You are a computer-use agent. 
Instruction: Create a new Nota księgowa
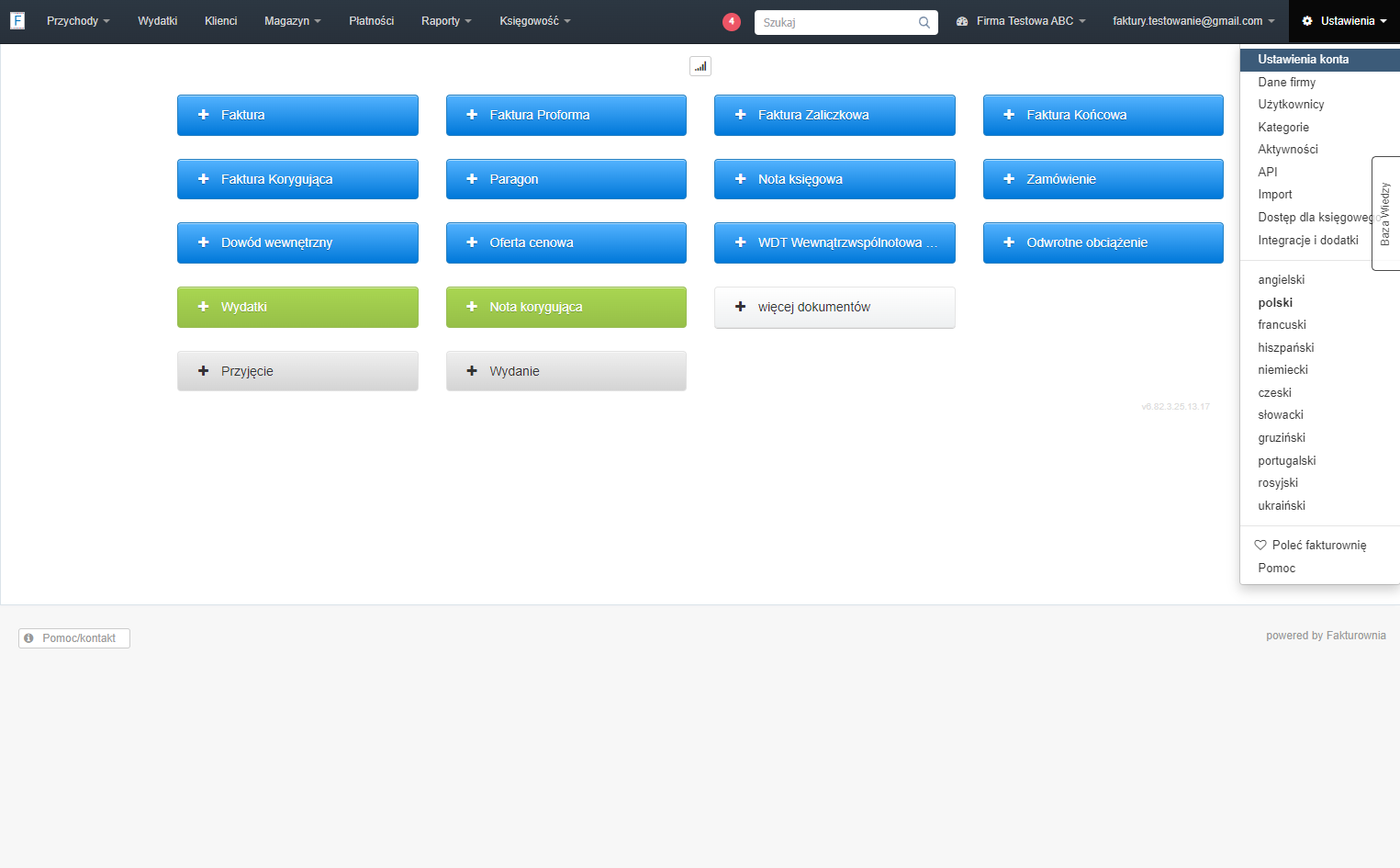click(x=834, y=179)
